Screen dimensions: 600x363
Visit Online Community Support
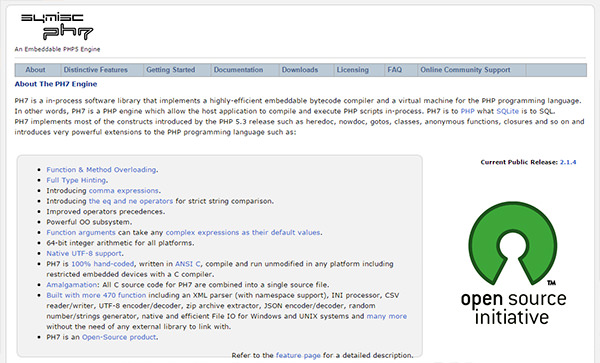pos(465,70)
